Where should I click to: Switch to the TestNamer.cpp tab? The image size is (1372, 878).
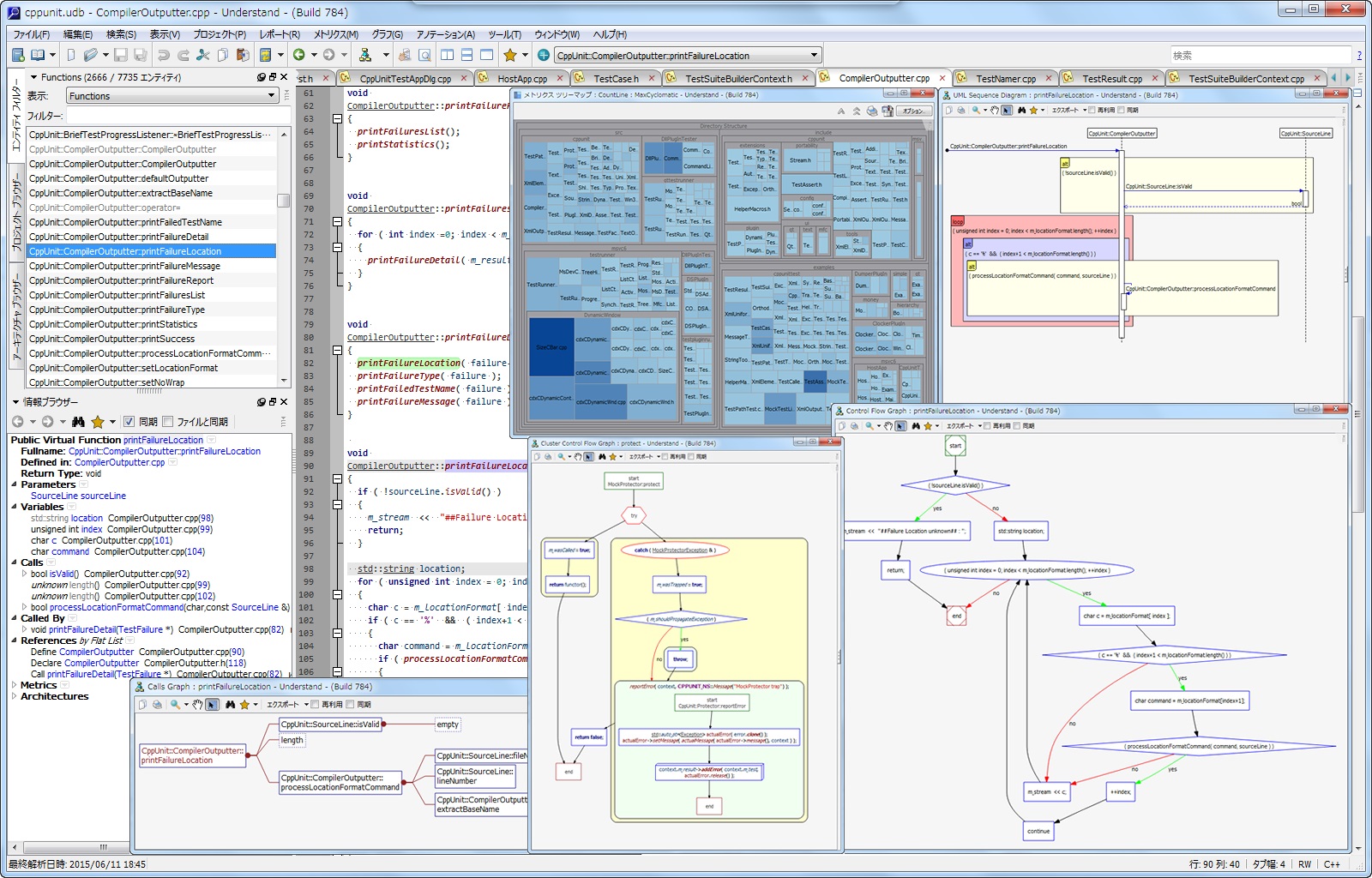coord(1005,78)
